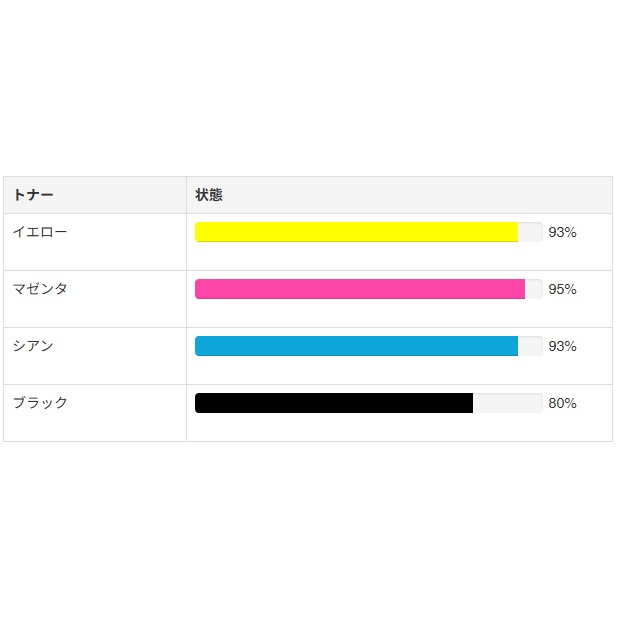Image resolution: width=617 pixels, height=617 pixels.
Task: Click the cyan toner level bar
Action: 356,346
